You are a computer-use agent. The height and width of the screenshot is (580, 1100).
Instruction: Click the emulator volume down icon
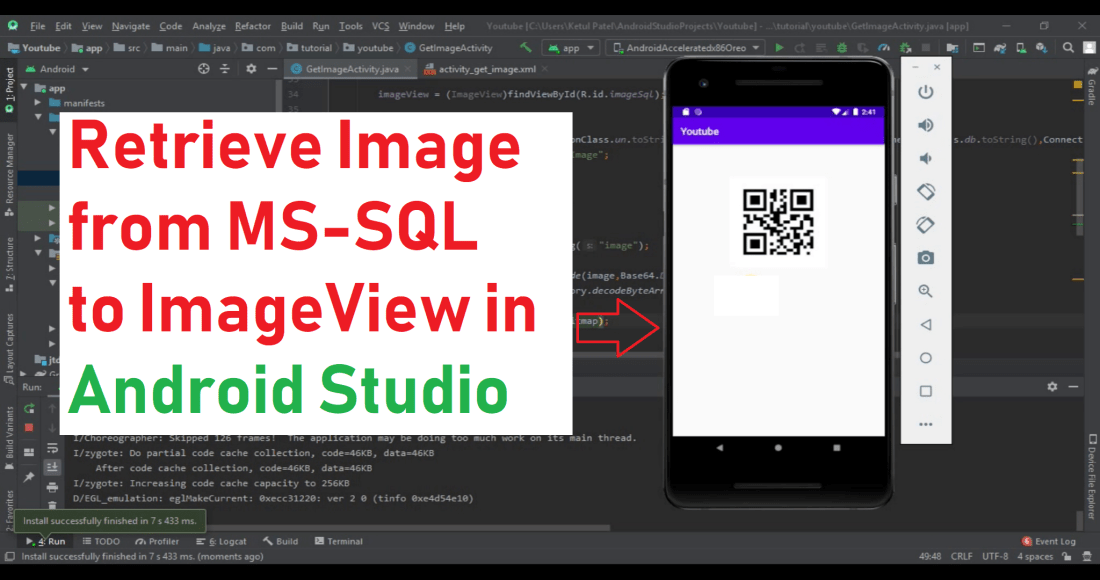(x=926, y=158)
